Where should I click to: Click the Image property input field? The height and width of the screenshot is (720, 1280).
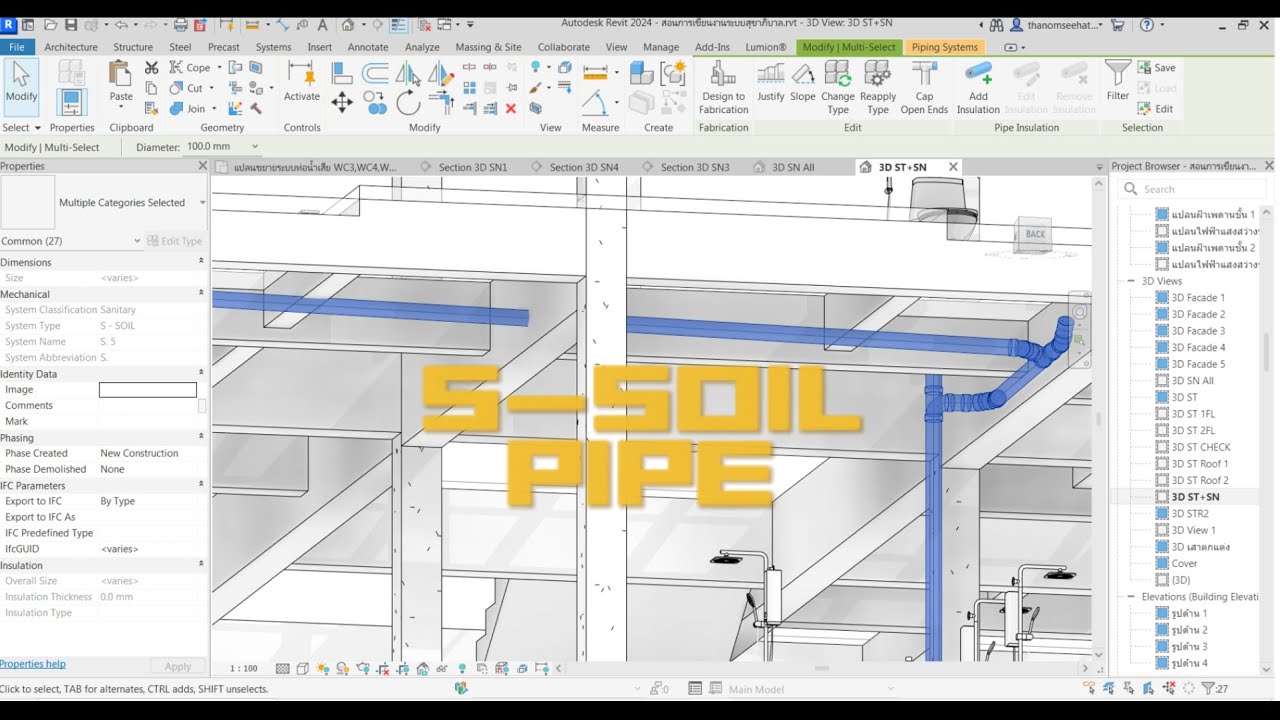point(148,390)
